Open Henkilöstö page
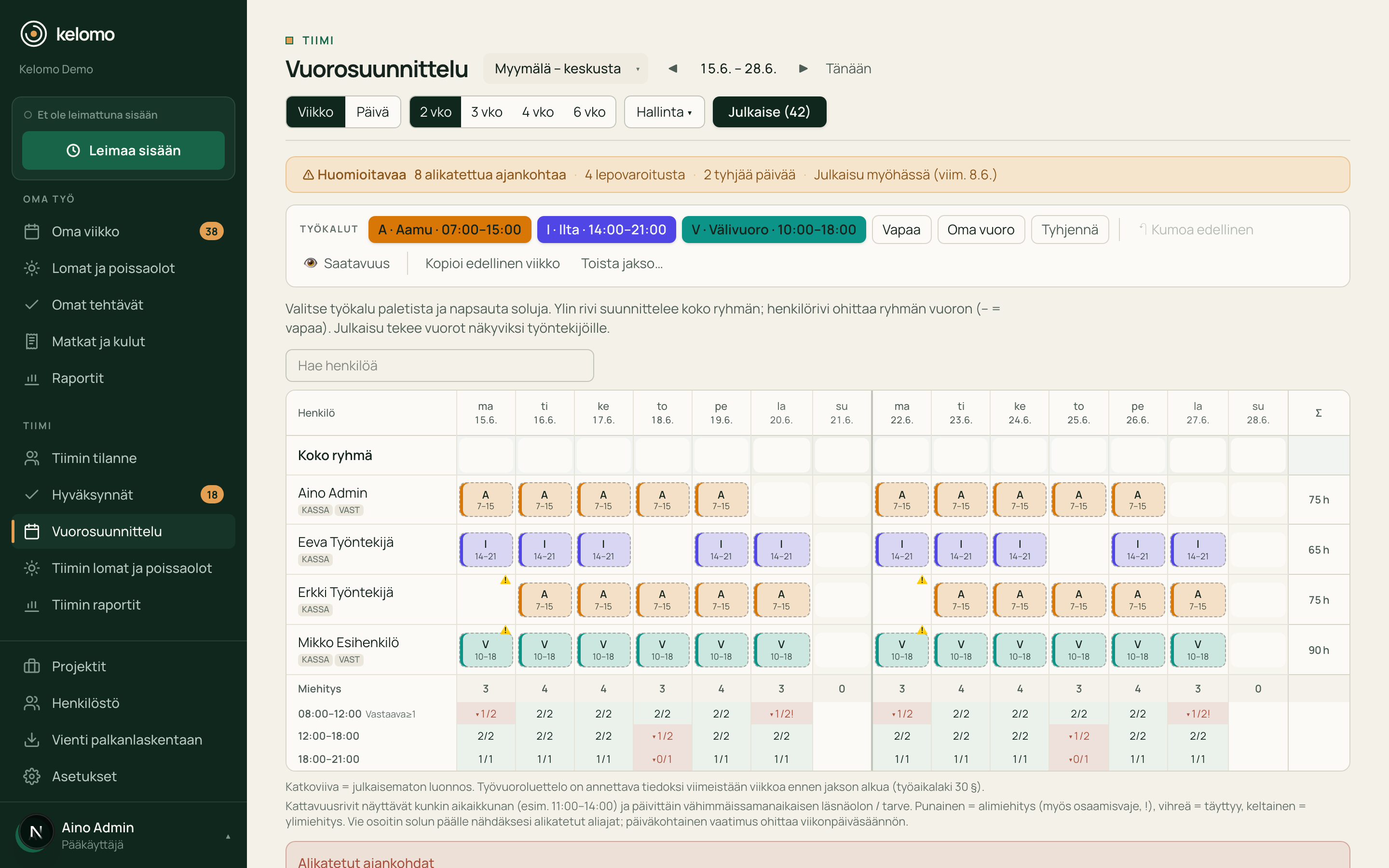 coord(123,703)
